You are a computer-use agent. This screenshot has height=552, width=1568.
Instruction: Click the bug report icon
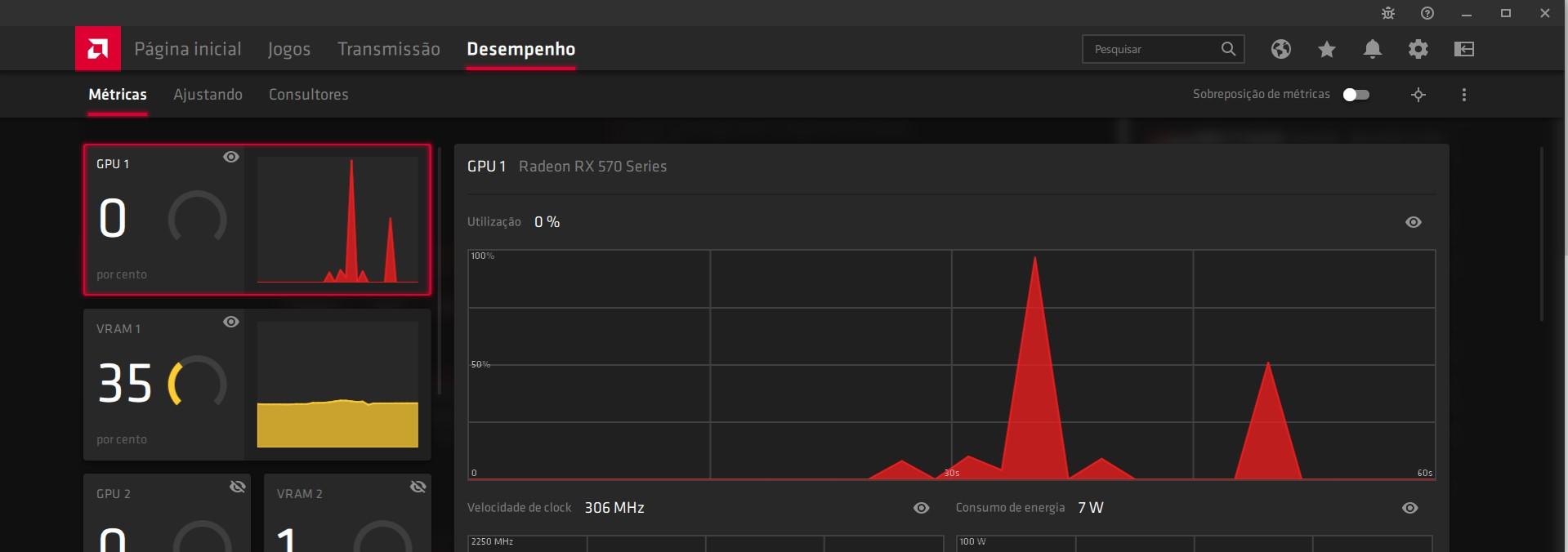pyautogui.click(x=1388, y=13)
